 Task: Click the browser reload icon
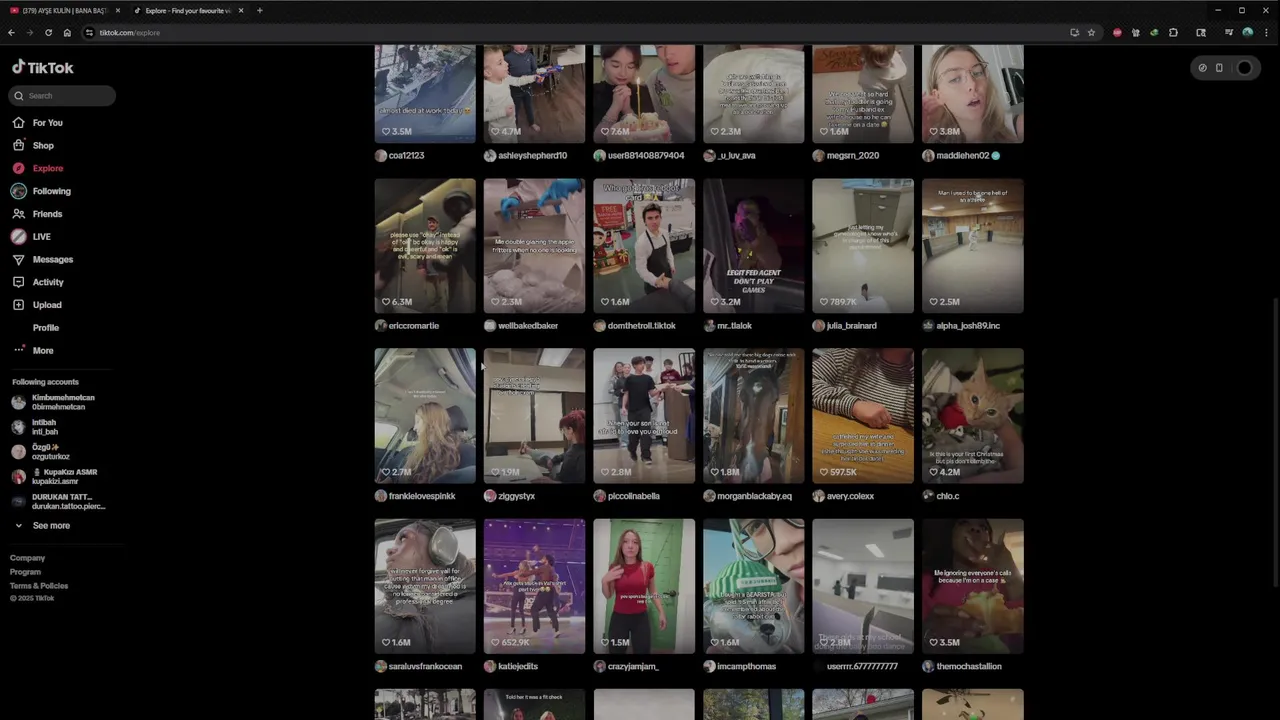coord(48,33)
